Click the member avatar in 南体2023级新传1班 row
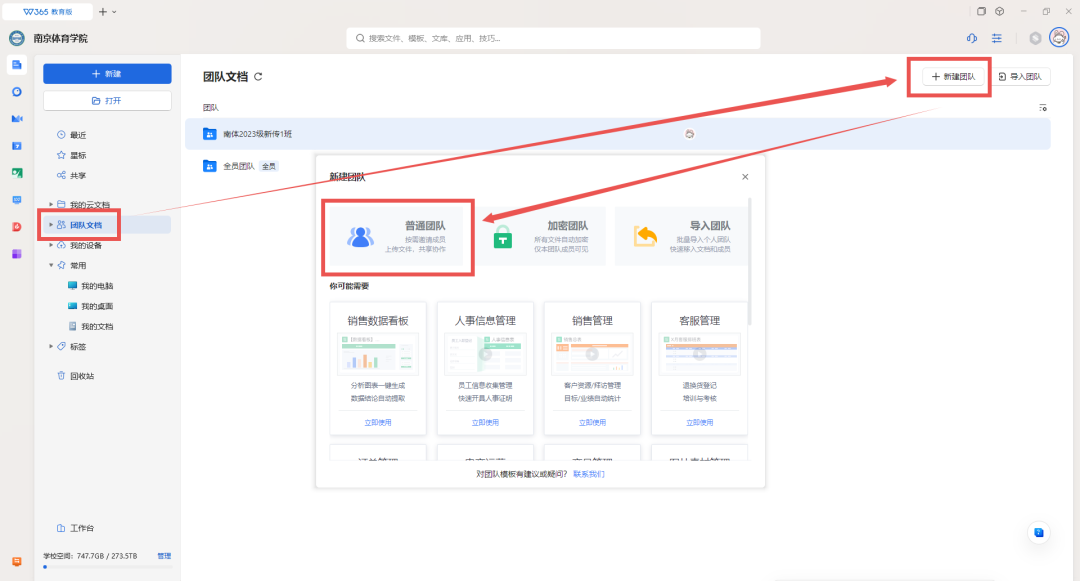 [x=689, y=134]
